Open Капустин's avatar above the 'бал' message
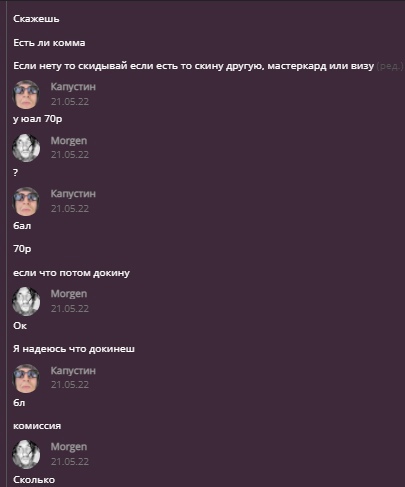Image resolution: width=405 pixels, height=487 pixels. click(x=26, y=201)
